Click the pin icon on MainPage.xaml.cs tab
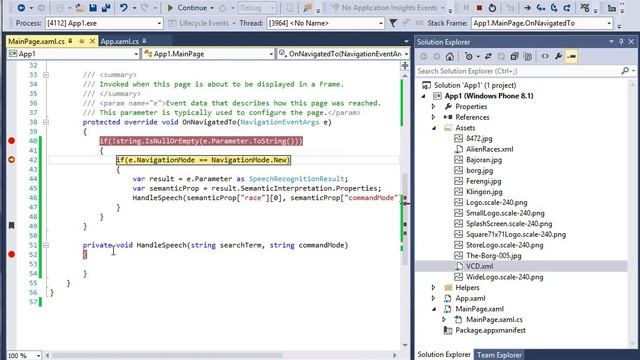The width and height of the screenshot is (640, 360). [x=82, y=41]
